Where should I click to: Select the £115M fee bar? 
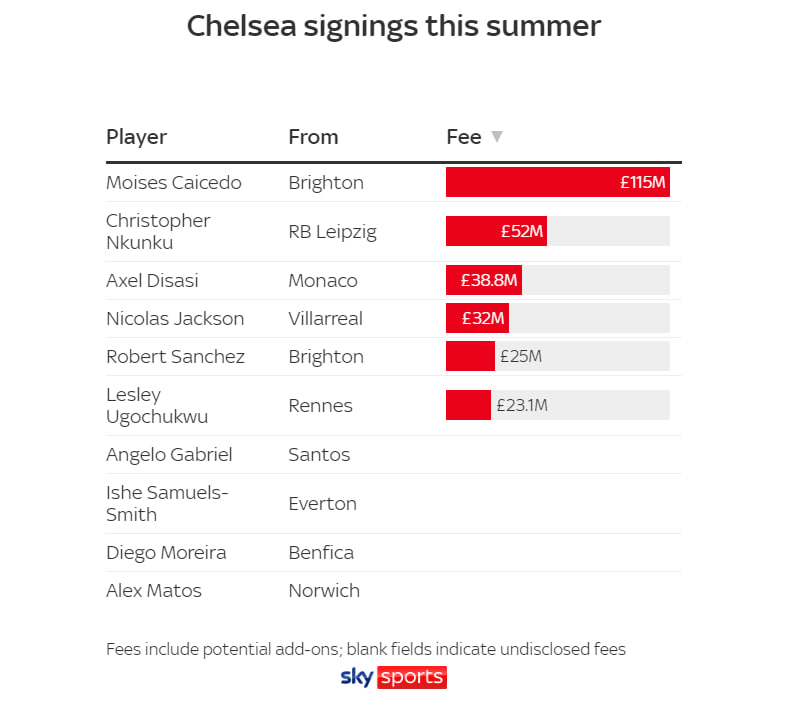coord(558,182)
